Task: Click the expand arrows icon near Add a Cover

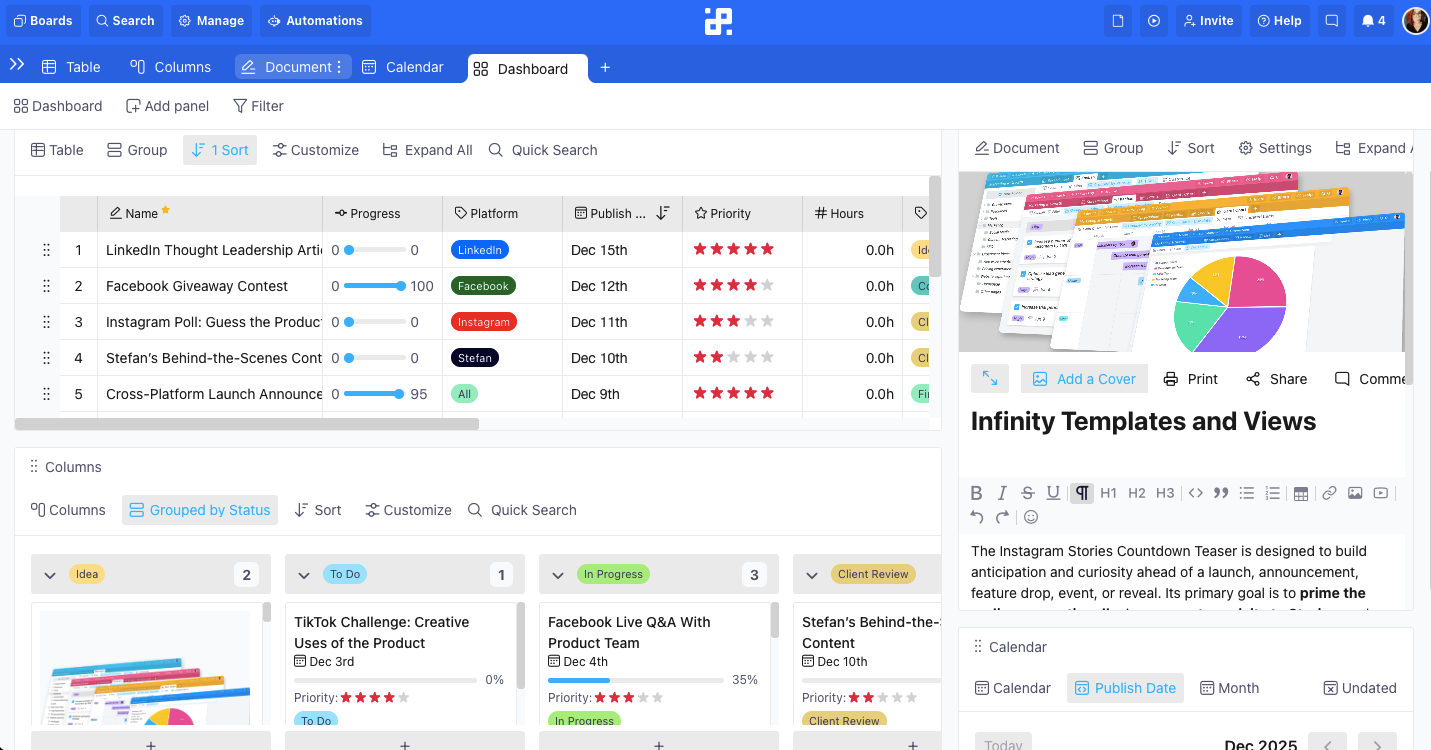Action: 991,379
